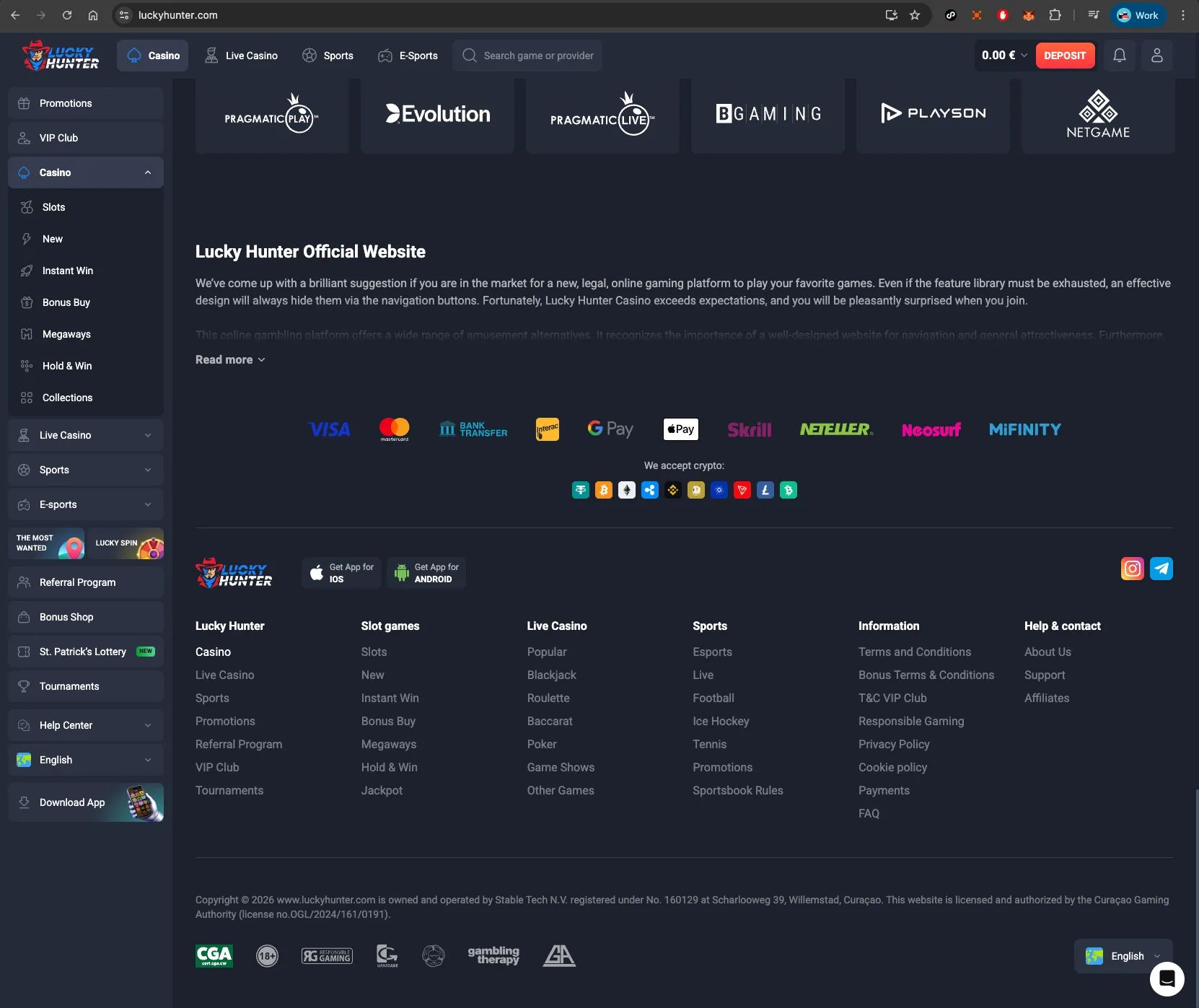Screen dimensions: 1199x1008
Task: Open the Instagram page icon
Action: tap(1133, 569)
